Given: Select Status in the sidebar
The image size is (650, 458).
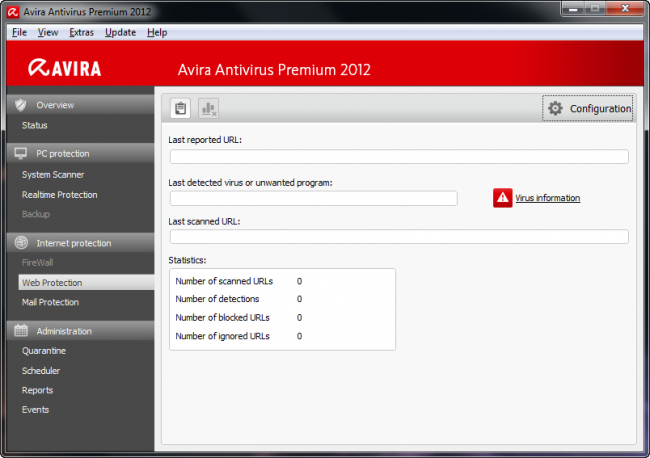Looking at the screenshot, I should [34, 125].
